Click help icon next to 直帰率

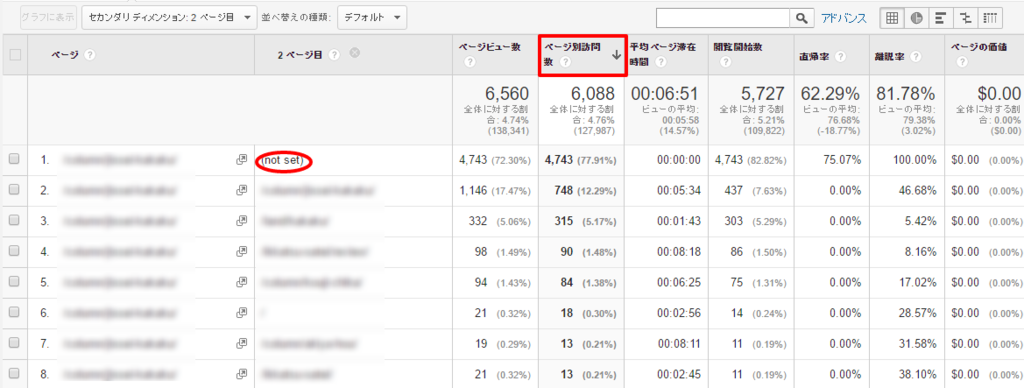click(x=840, y=57)
